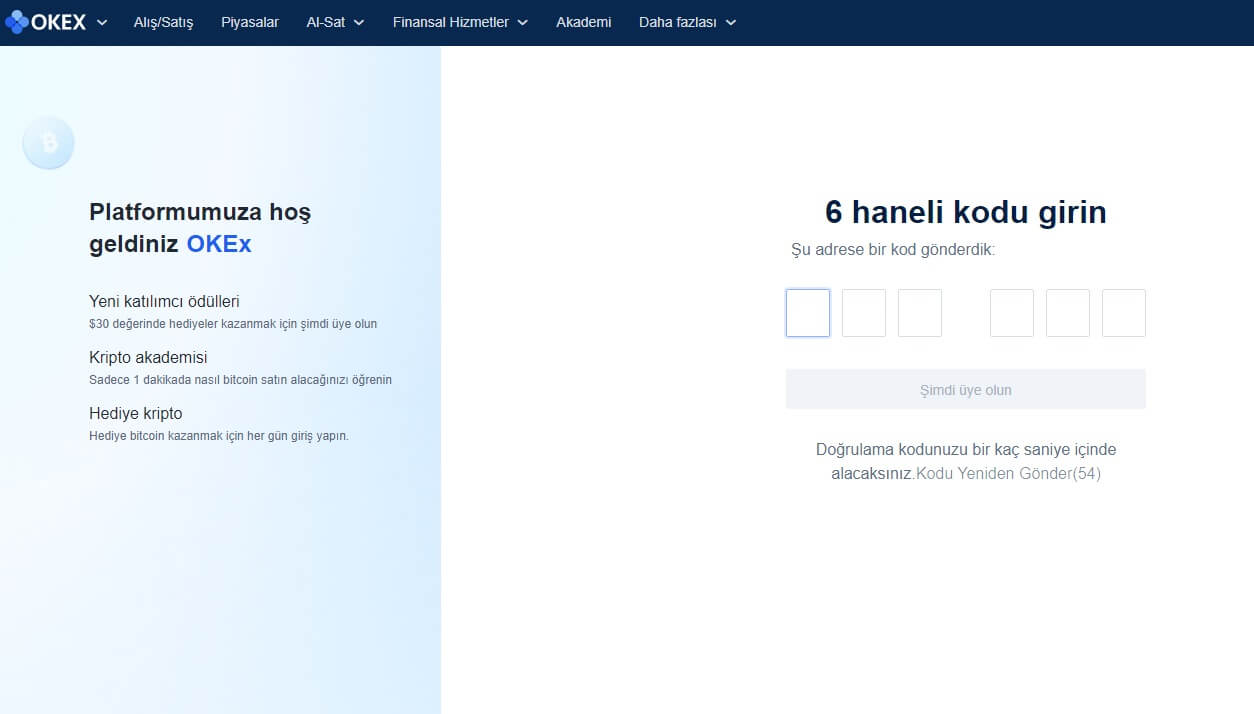Select the third code digit box
1254x714 pixels.
(x=920, y=313)
